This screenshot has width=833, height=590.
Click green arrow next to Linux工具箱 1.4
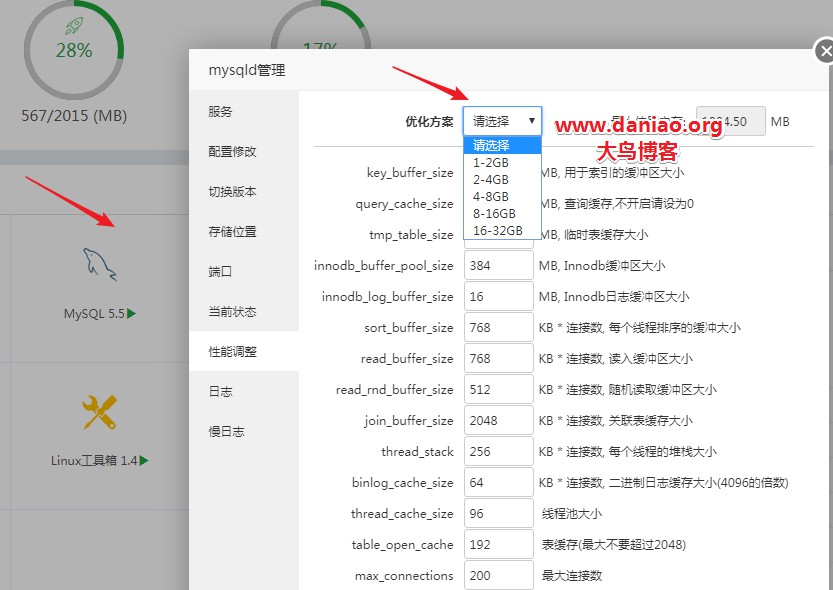click(144, 460)
